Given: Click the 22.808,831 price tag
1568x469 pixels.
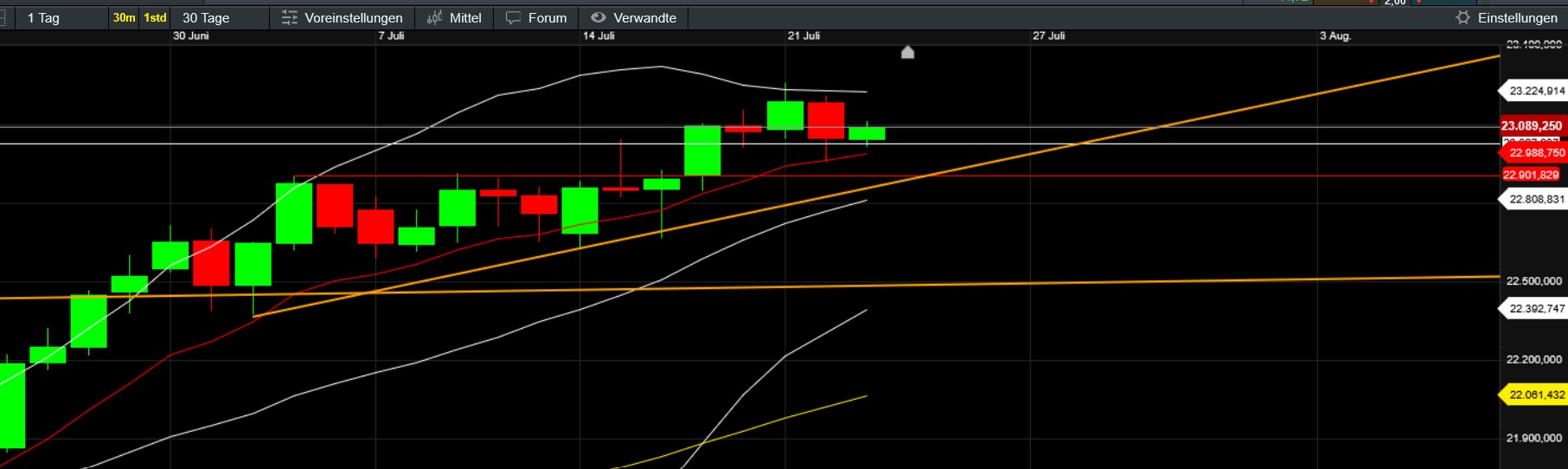Looking at the screenshot, I should (1533, 199).
